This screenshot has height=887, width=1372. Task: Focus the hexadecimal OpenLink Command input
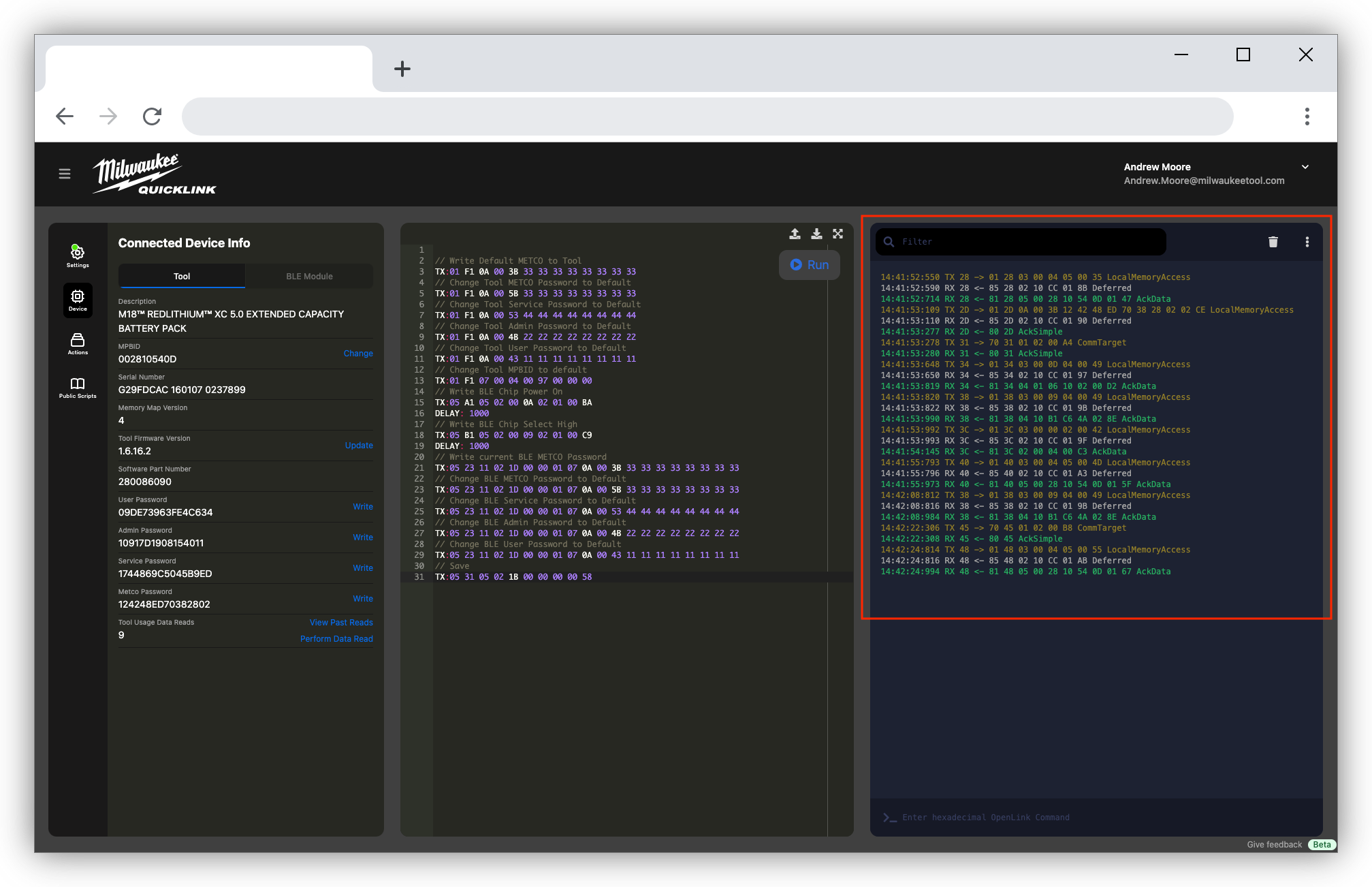(1096, 818)
